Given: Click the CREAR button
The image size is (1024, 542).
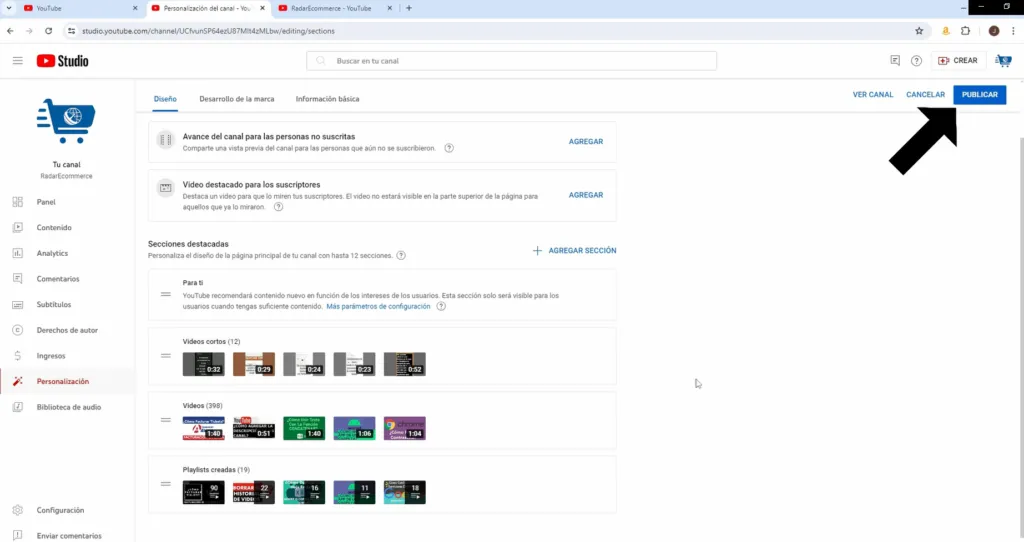Looking at the screenshot, I should pos(958,61).
